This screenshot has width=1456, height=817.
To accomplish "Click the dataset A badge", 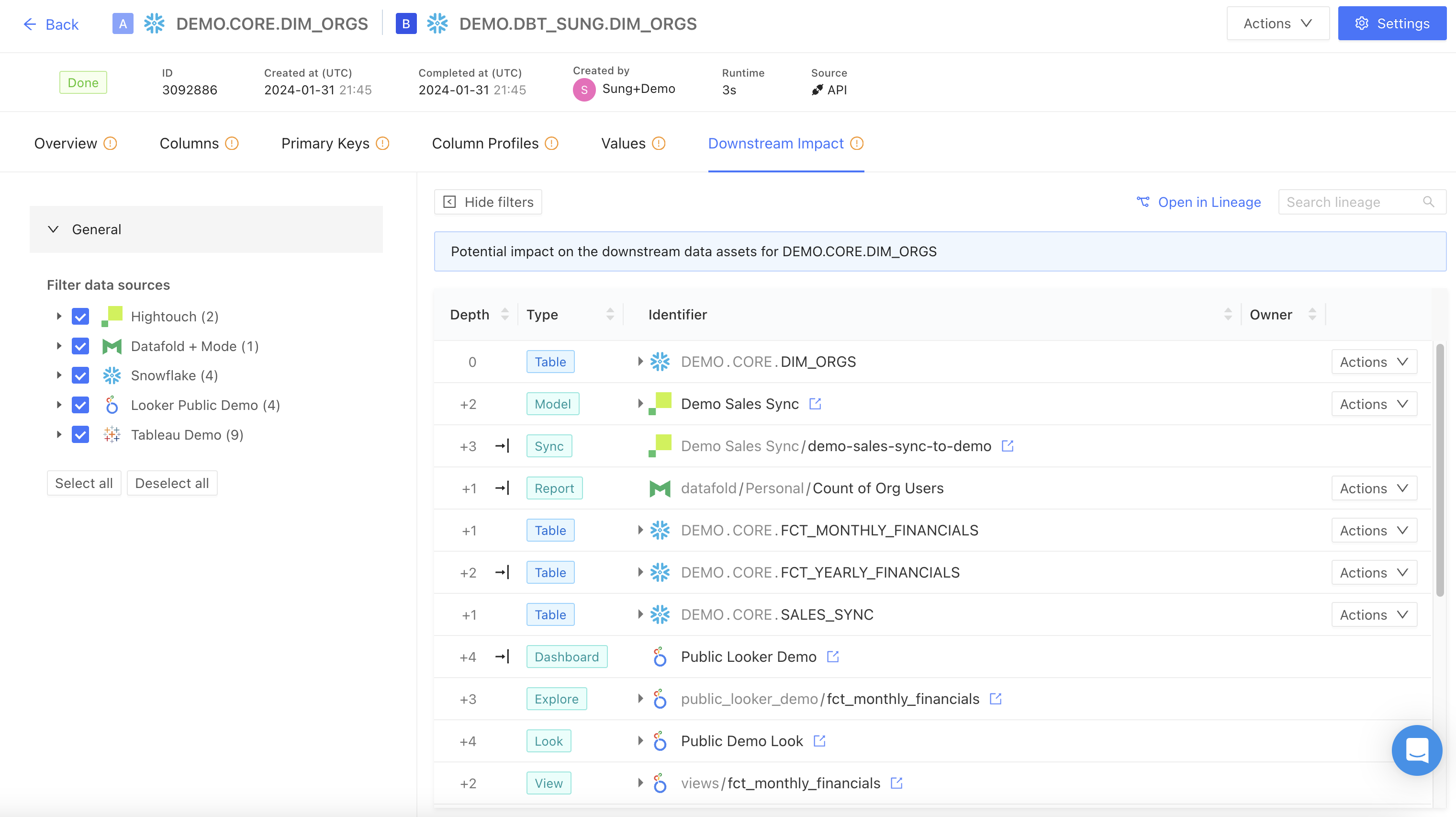I will click(123, 24).
